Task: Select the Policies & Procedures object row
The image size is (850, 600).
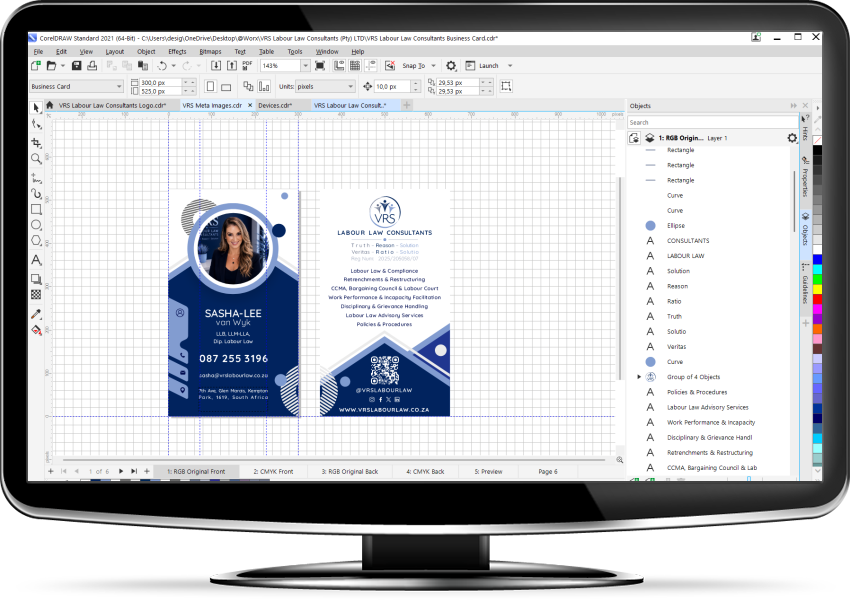Action: pyautogui.click(x=710, y=392)
